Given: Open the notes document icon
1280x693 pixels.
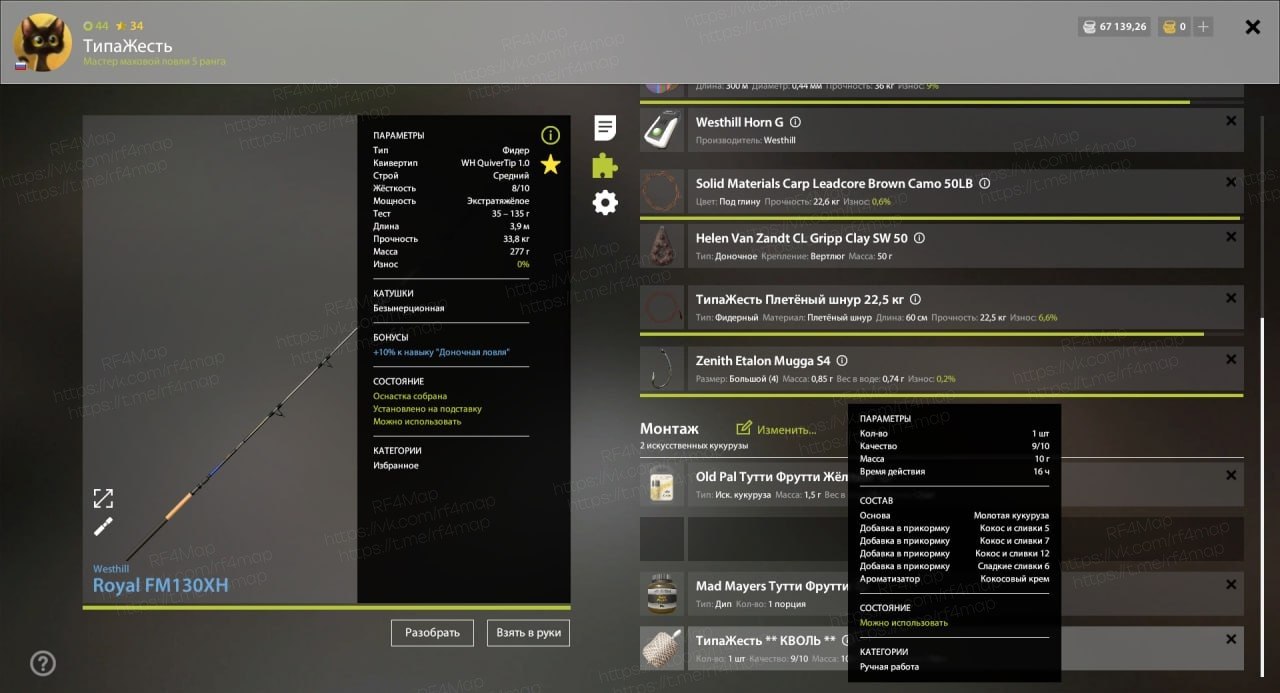Looking at the screenshot, I should [605, 128].
